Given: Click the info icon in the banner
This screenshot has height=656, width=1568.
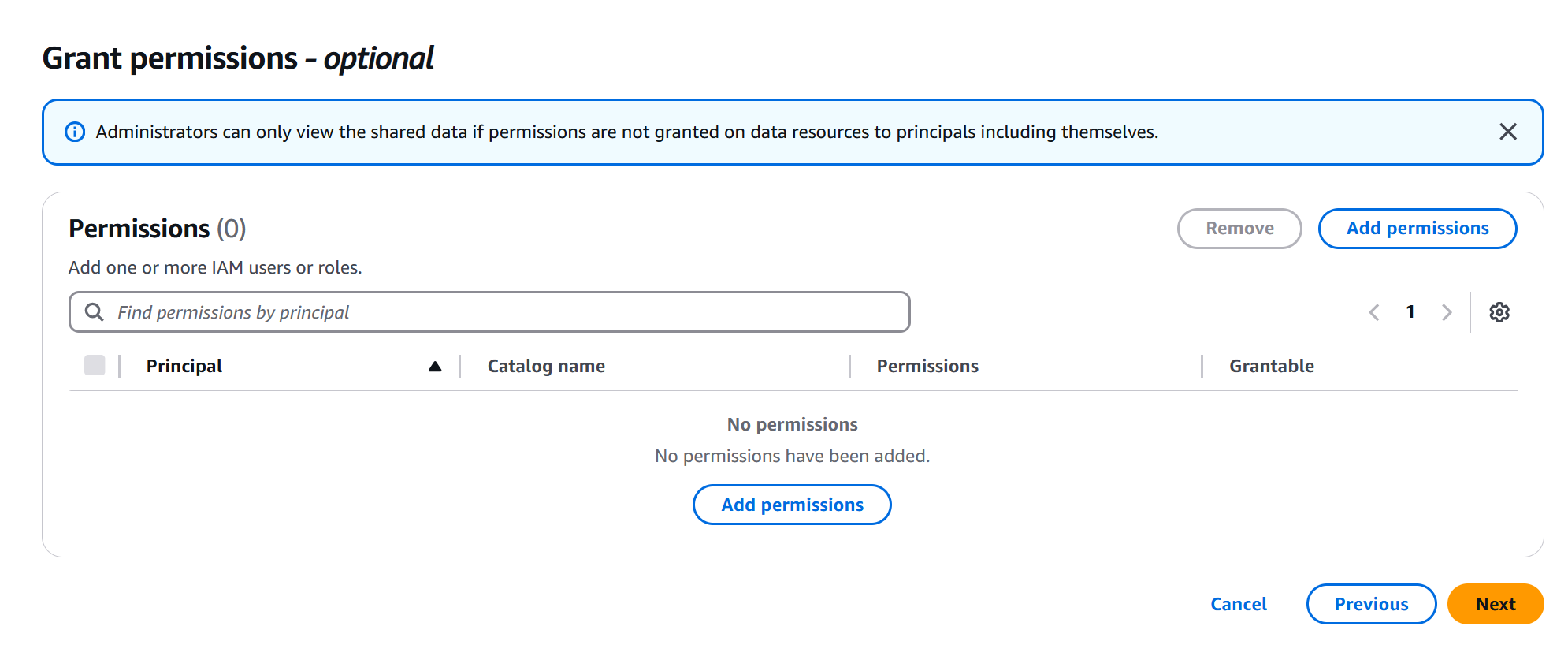Looking at the screenshot, I should pyautogui.click(x=75, y=132).
